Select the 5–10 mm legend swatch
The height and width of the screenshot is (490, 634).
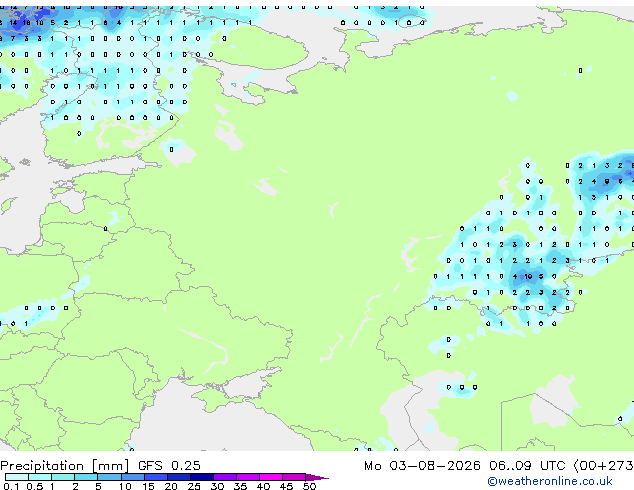(x=110, y=477)
